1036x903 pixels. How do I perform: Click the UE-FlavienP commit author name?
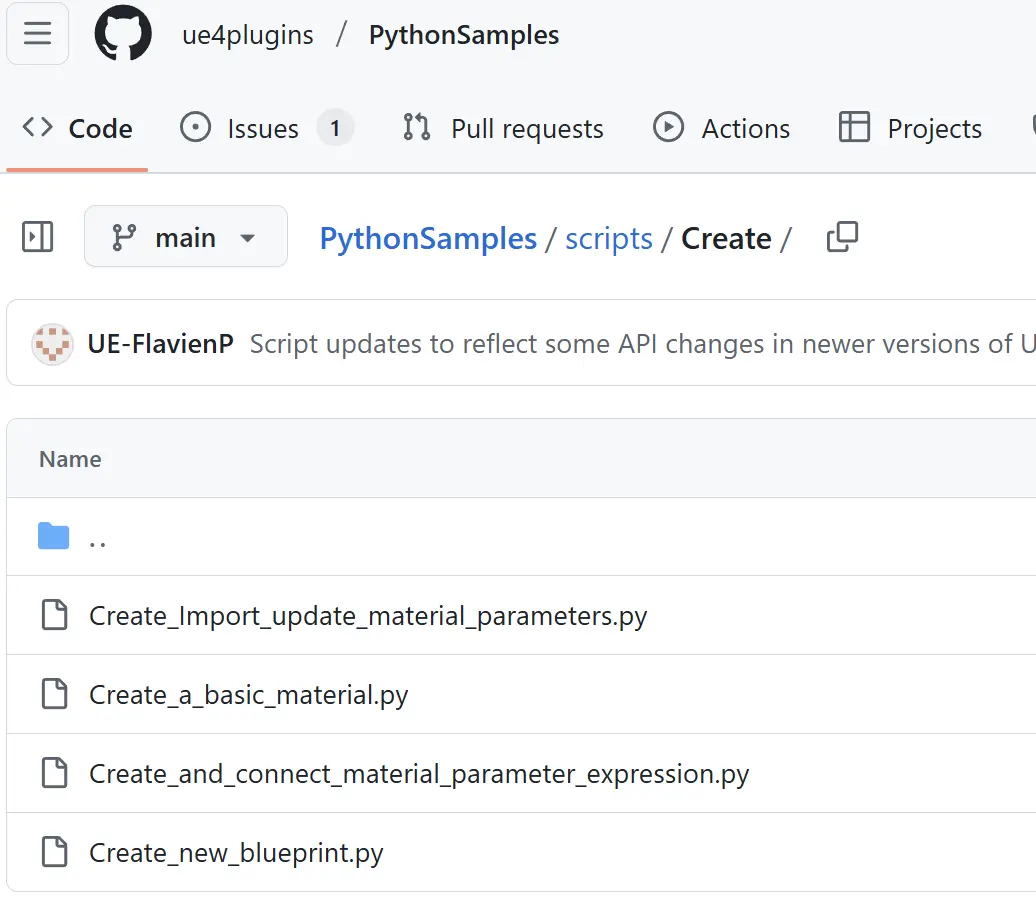coord(160,344)
